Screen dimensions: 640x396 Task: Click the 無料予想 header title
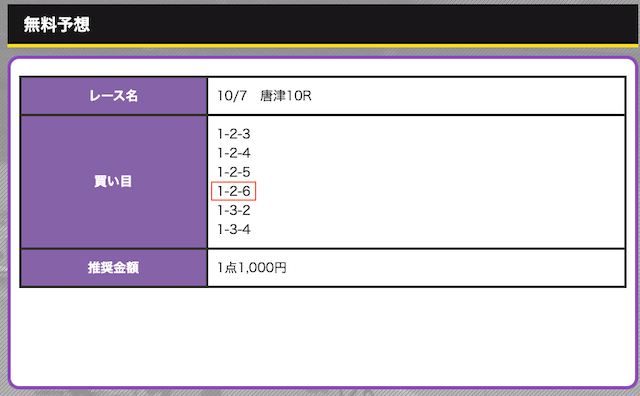(56, 24)
